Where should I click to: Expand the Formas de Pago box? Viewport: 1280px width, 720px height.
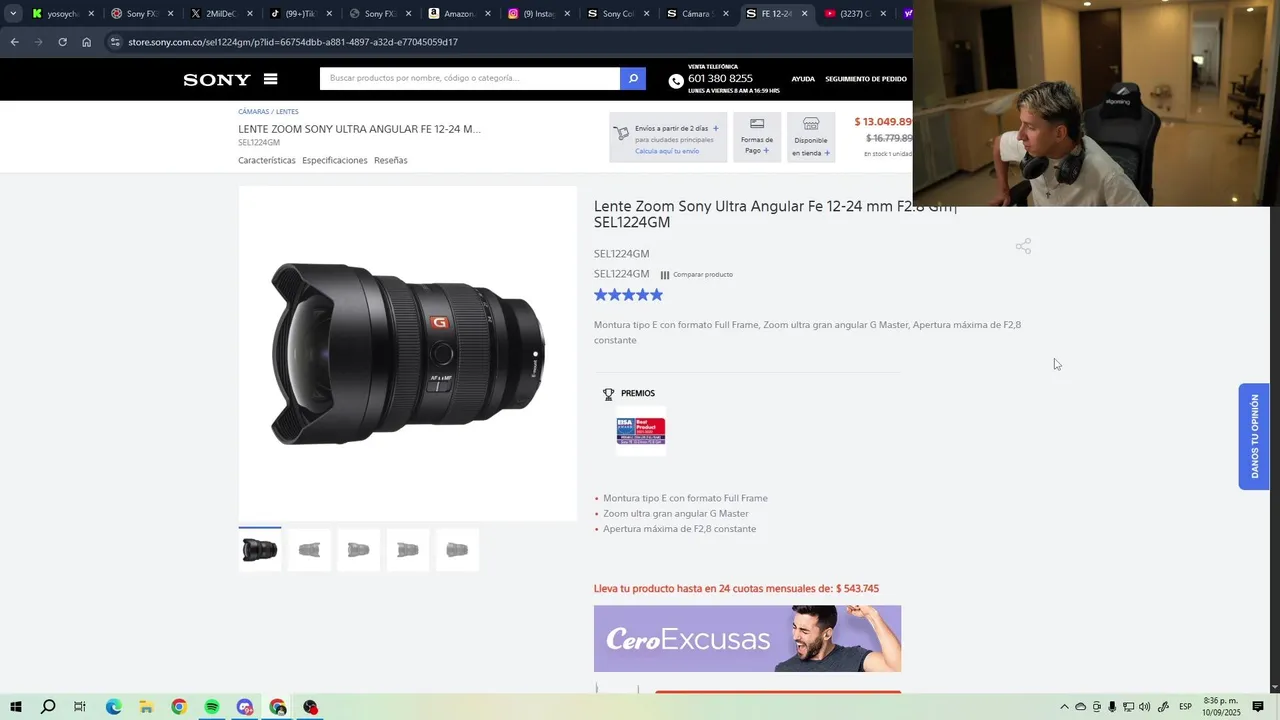click(x=757, y=137)
